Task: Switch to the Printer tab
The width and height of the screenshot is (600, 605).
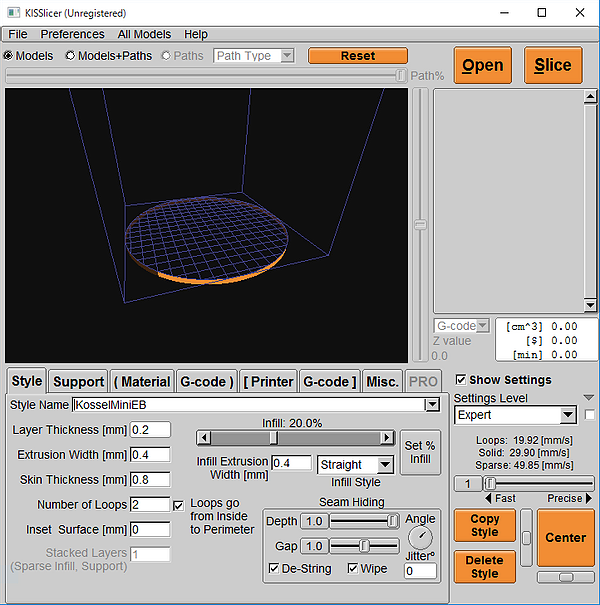Action: (269, 381)
